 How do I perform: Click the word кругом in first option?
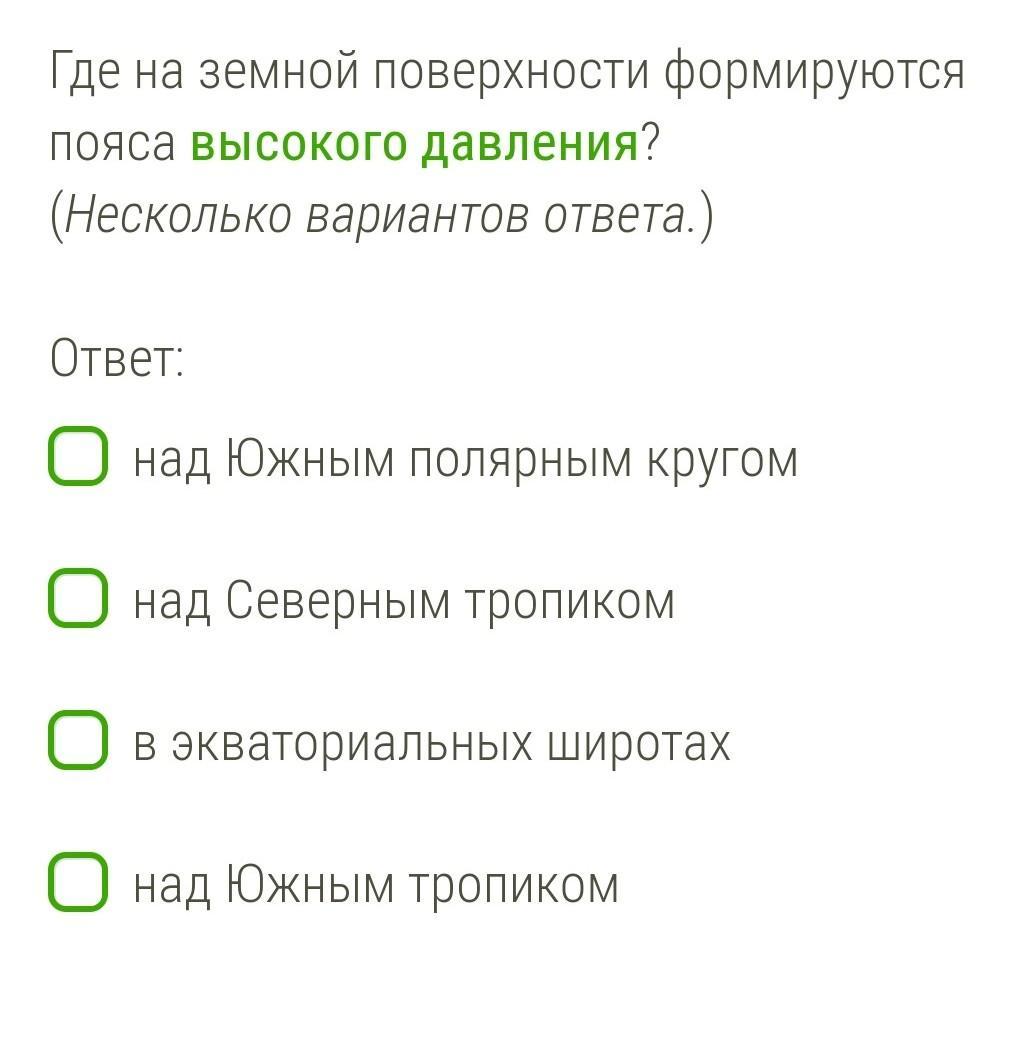pyautogui.click(x=722, y=460)
